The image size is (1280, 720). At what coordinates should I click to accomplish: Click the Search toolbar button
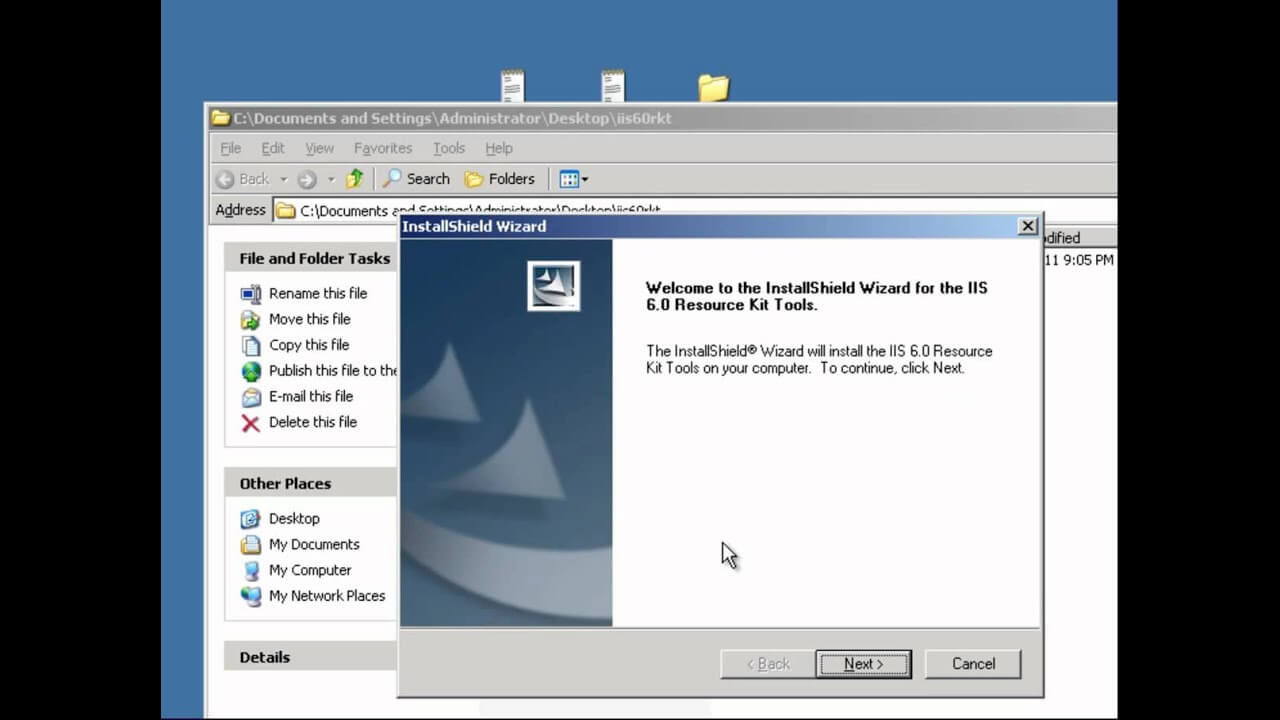(417, 179)
